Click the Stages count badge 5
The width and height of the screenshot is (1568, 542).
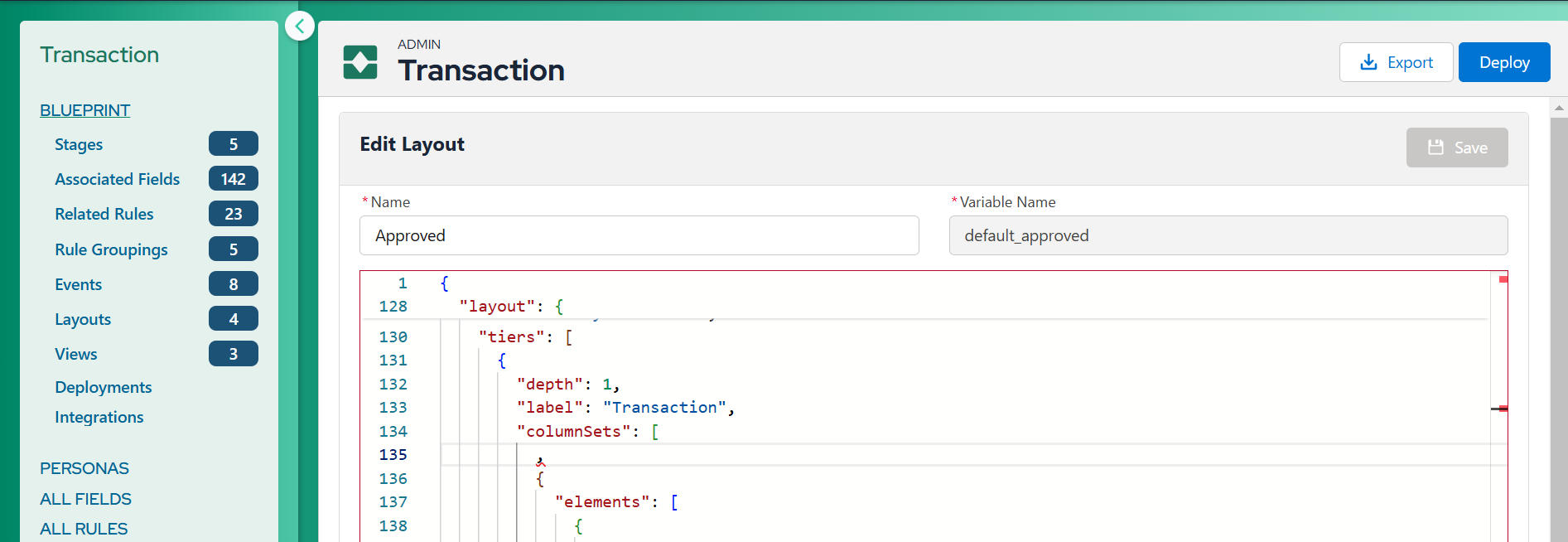(x=234, y=144)
